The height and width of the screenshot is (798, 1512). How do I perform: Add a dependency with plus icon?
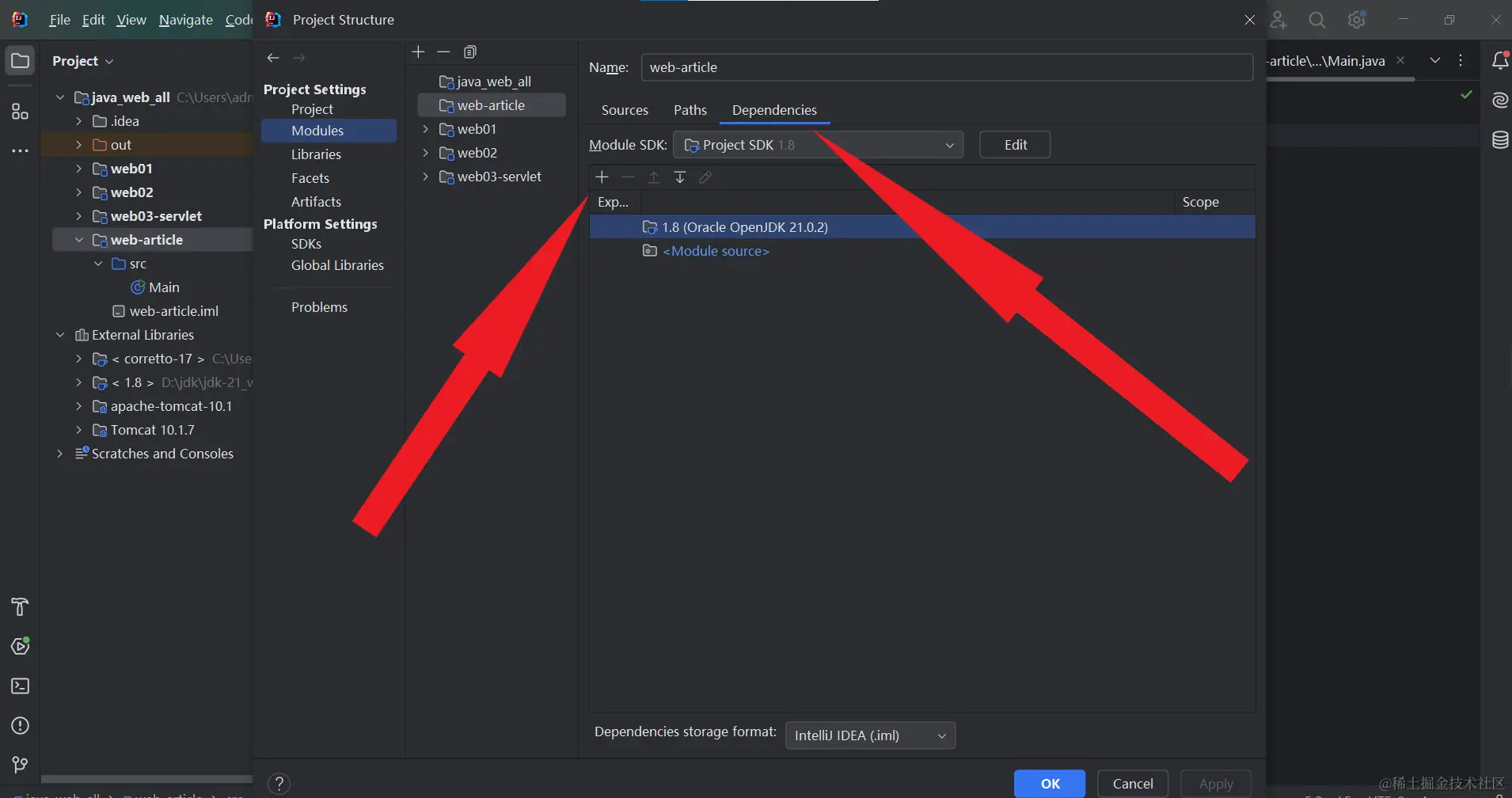click(x=602, y=177)
